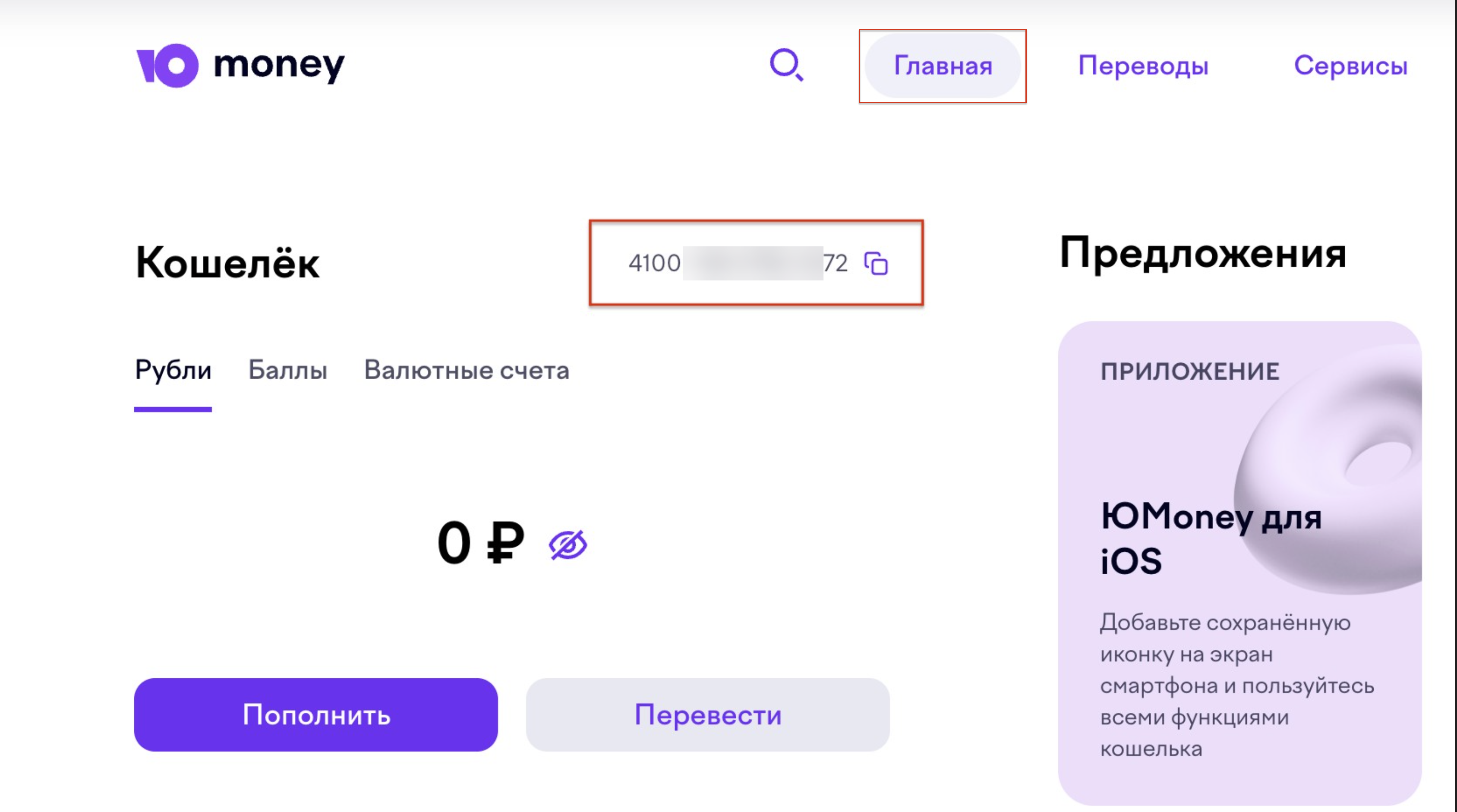Open search with the magnifier icon

[x=786, y=65]
